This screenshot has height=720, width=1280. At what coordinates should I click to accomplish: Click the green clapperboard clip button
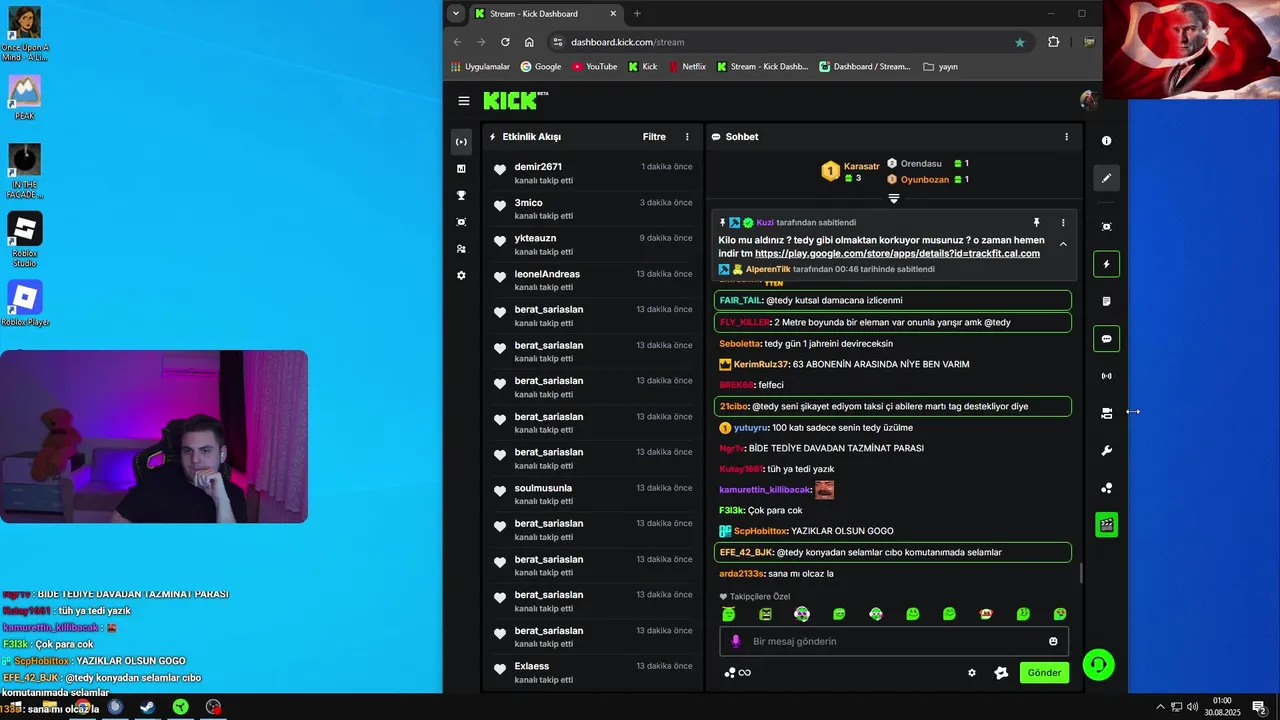(1106, 524)
